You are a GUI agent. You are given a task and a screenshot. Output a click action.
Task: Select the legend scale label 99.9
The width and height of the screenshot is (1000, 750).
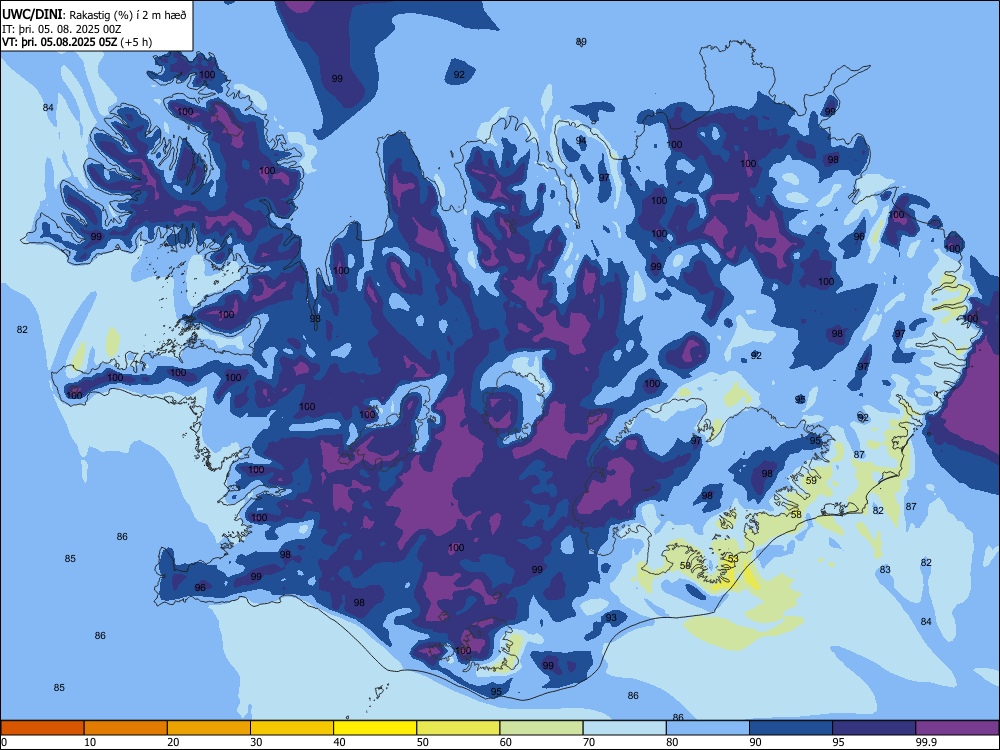point(925,742)
